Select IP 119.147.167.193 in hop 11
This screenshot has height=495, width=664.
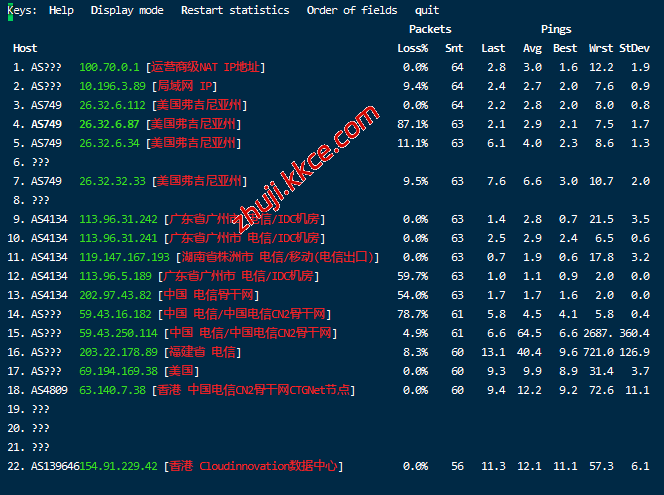[x=124, y=257]
